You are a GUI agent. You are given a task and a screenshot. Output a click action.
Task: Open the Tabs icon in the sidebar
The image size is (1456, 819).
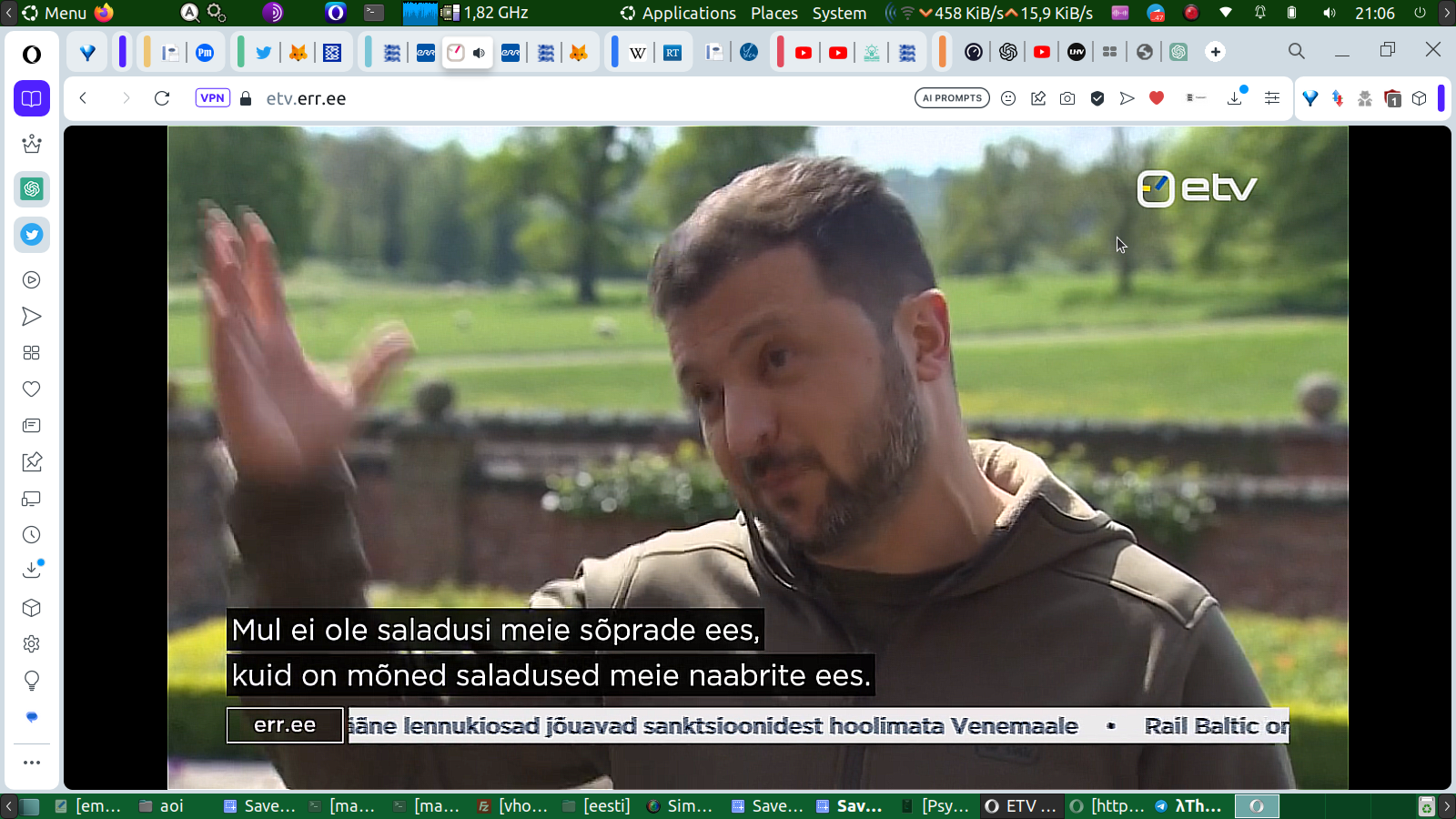click(32, 499)
